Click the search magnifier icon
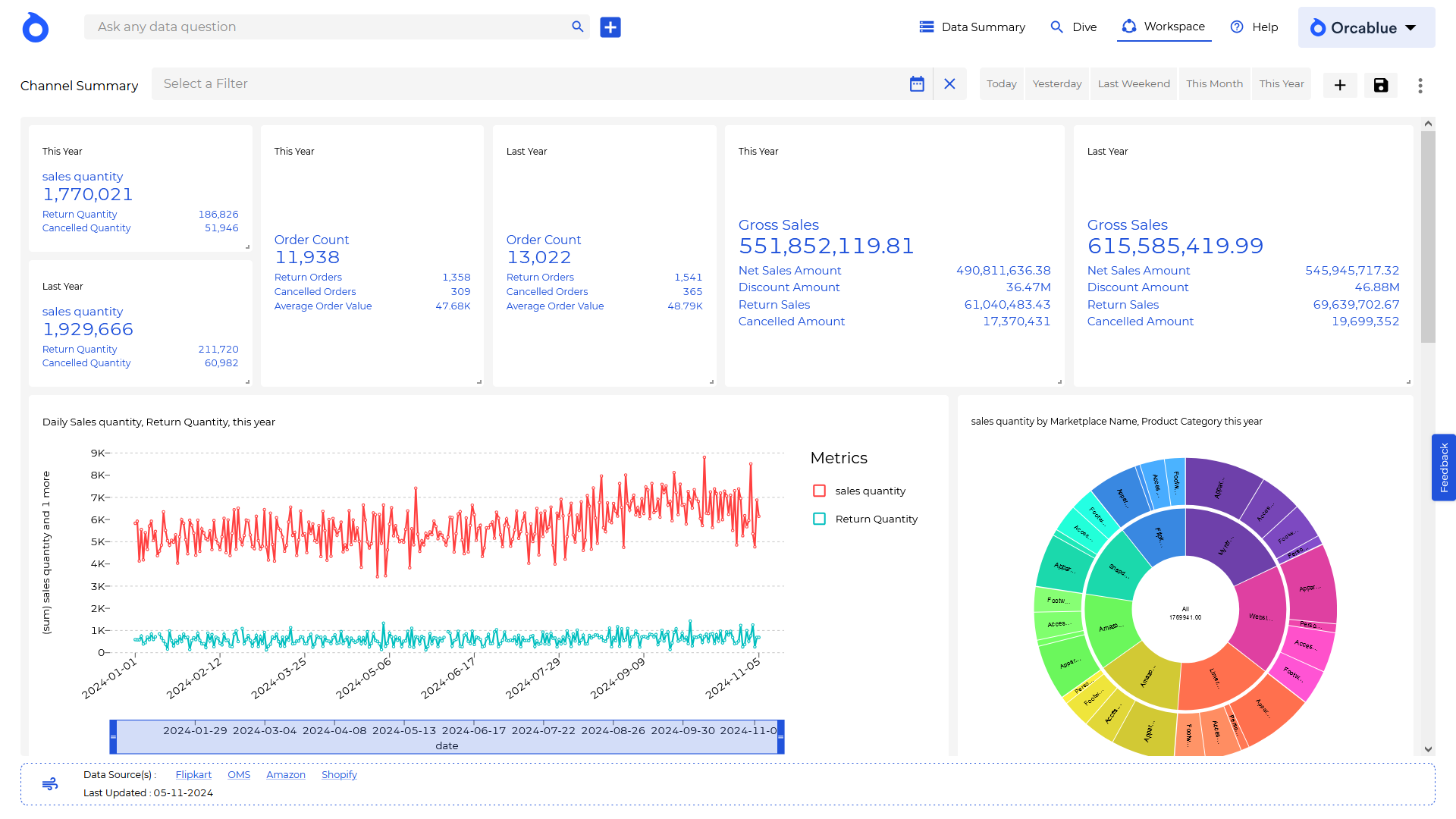The image size is (1456, 819). click(x=577, y=27)
